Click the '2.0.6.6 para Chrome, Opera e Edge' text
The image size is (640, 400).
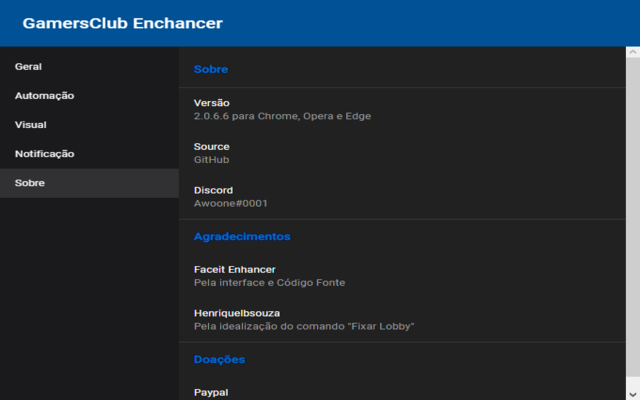(282, 116)
